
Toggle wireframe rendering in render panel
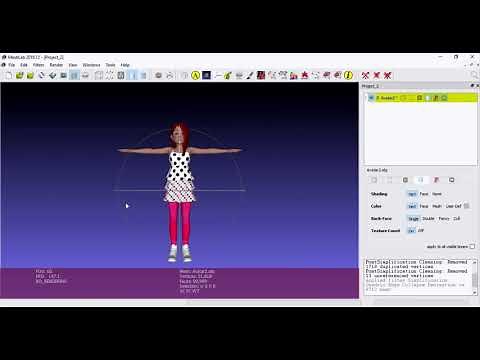coord(405,180)
